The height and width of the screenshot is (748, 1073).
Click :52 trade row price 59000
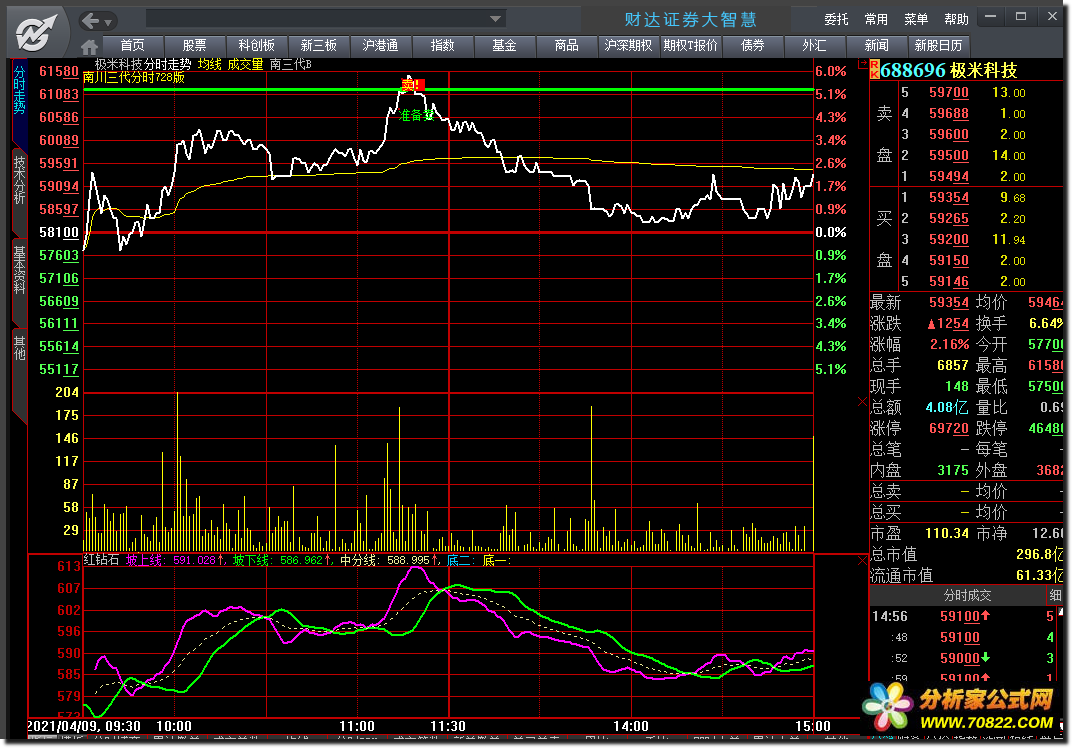coord(960,658)
